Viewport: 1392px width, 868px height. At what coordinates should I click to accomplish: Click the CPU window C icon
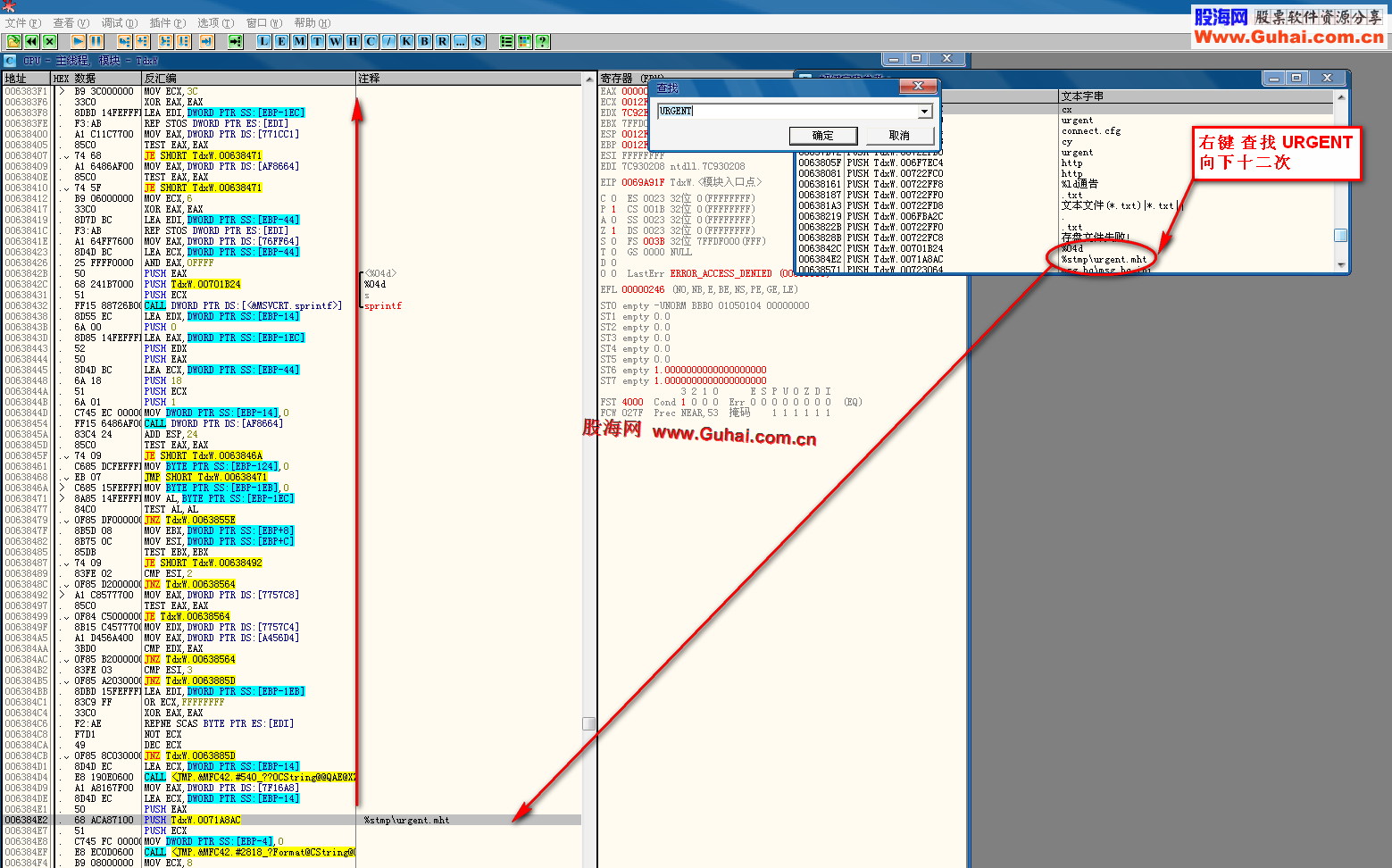(x=10, y=60)
